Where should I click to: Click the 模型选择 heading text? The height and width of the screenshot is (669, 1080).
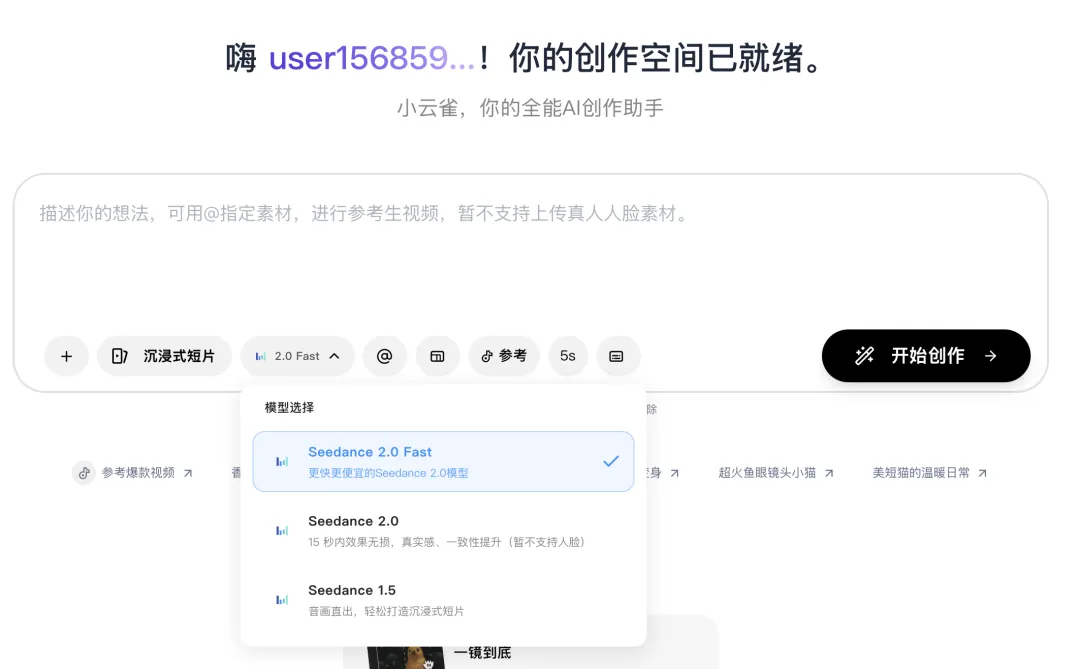pyautogui.click(x=289, y=408)
